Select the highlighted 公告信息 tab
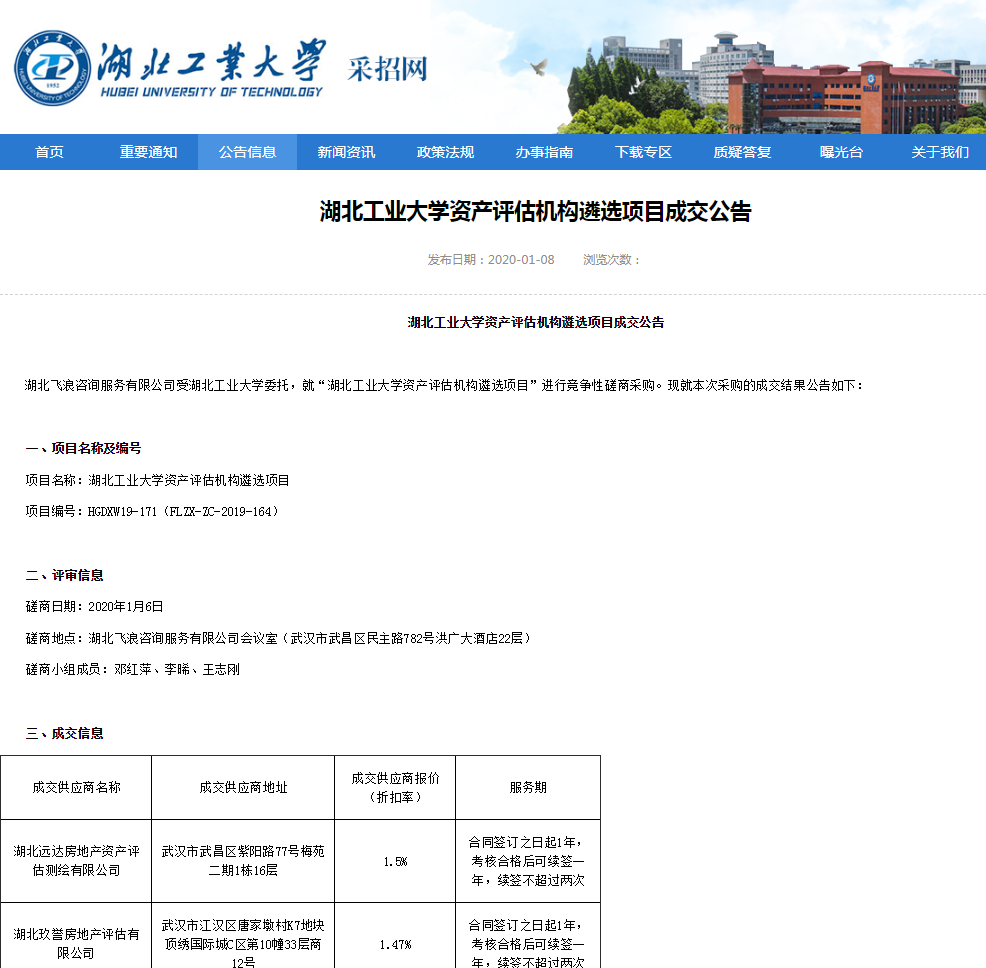This screenshot has height=968, width=986. [247, 149]
